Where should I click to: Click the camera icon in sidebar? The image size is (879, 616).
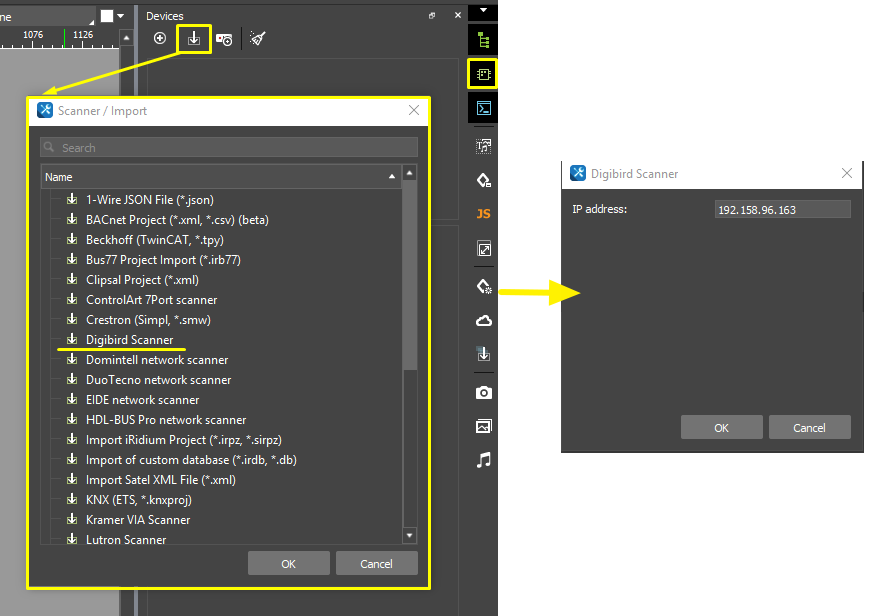(x=484, y=392)
